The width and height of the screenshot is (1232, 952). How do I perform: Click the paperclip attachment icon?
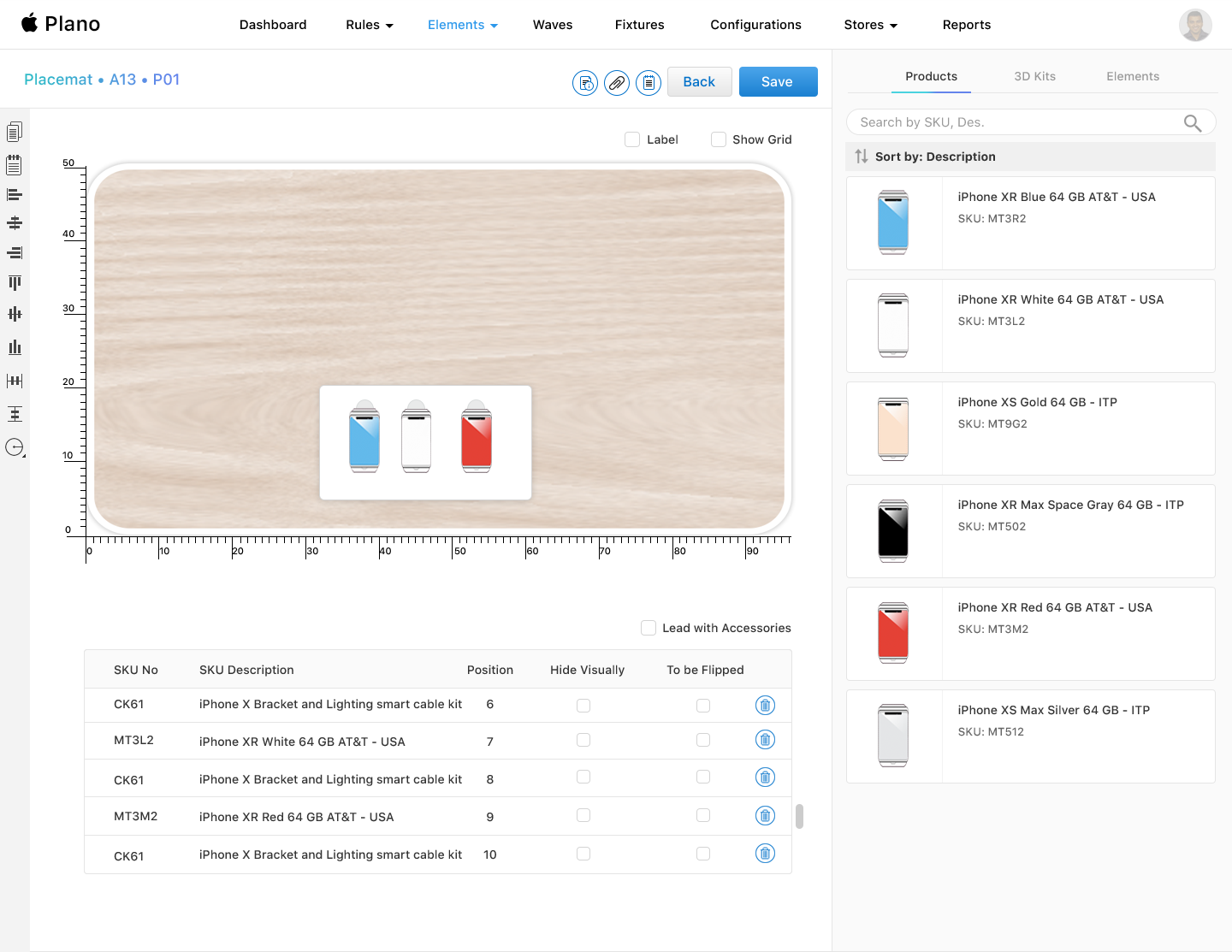click(x=617, y=83)
